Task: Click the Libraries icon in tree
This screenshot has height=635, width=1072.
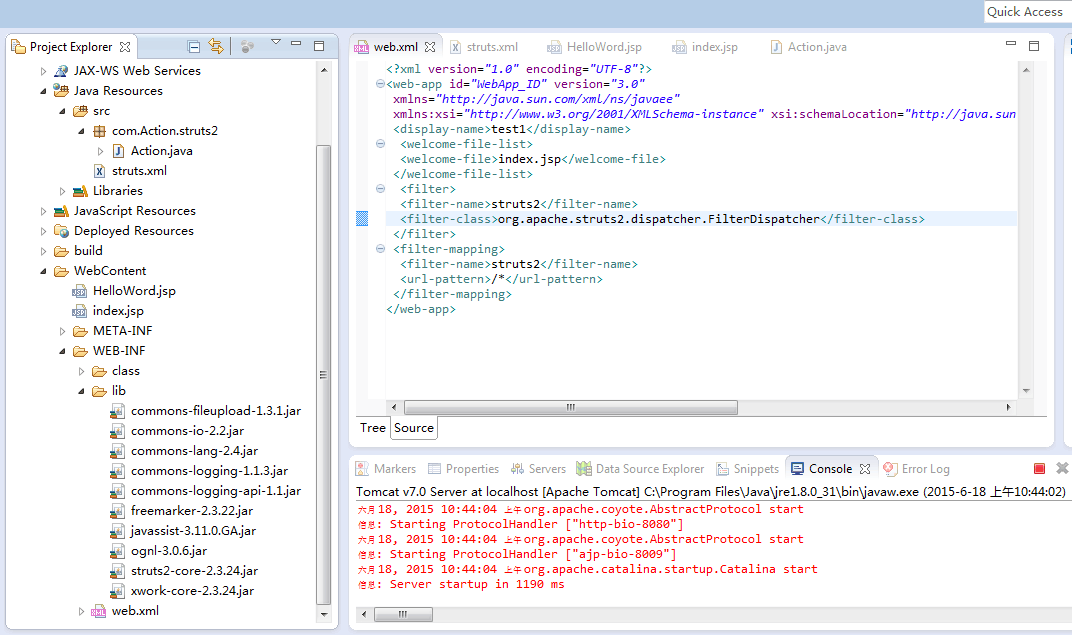Action: pyautogui.click(x=80, y=191)
